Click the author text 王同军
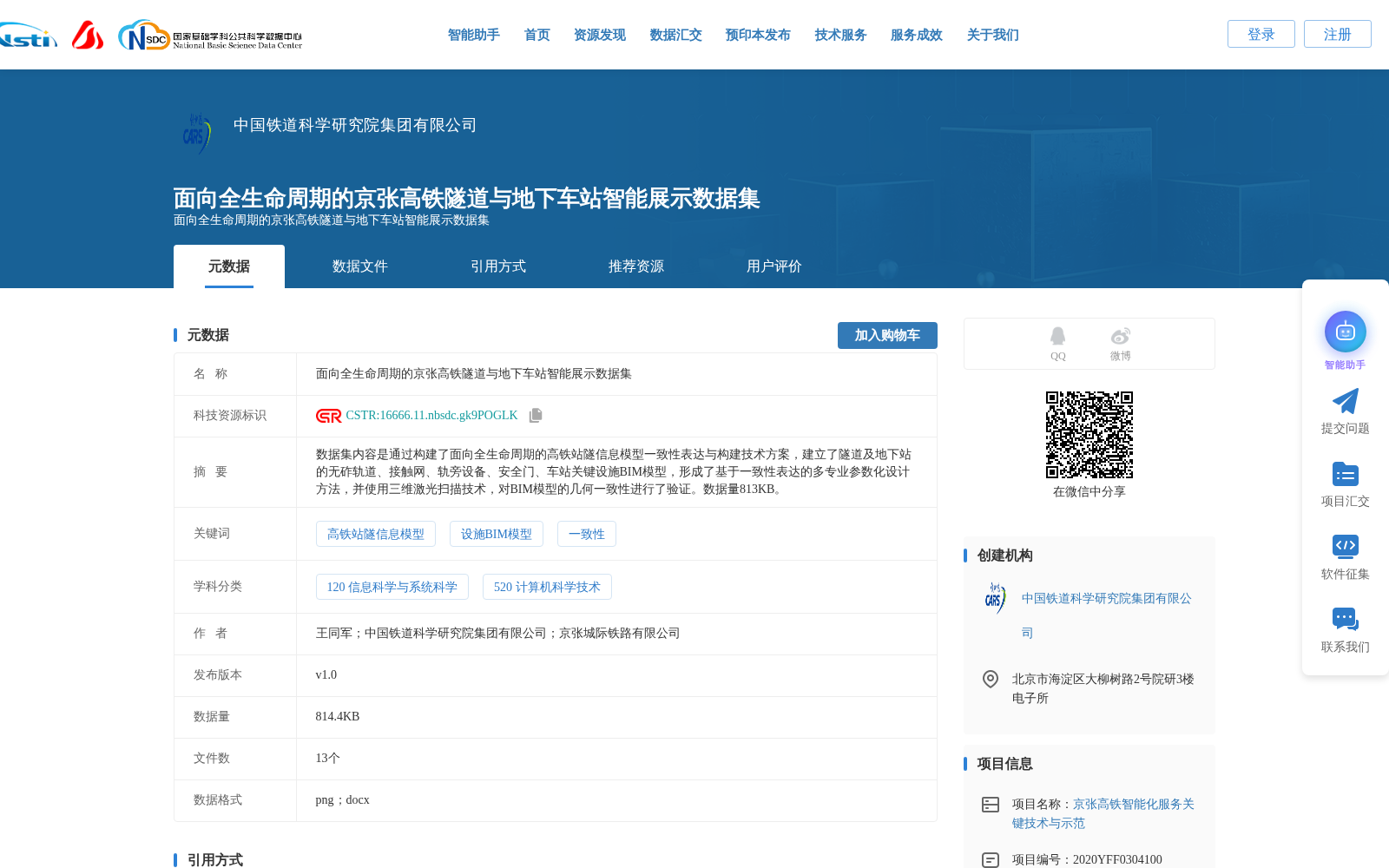Screen dimensions: 1389x868 [x=333, y=634]
